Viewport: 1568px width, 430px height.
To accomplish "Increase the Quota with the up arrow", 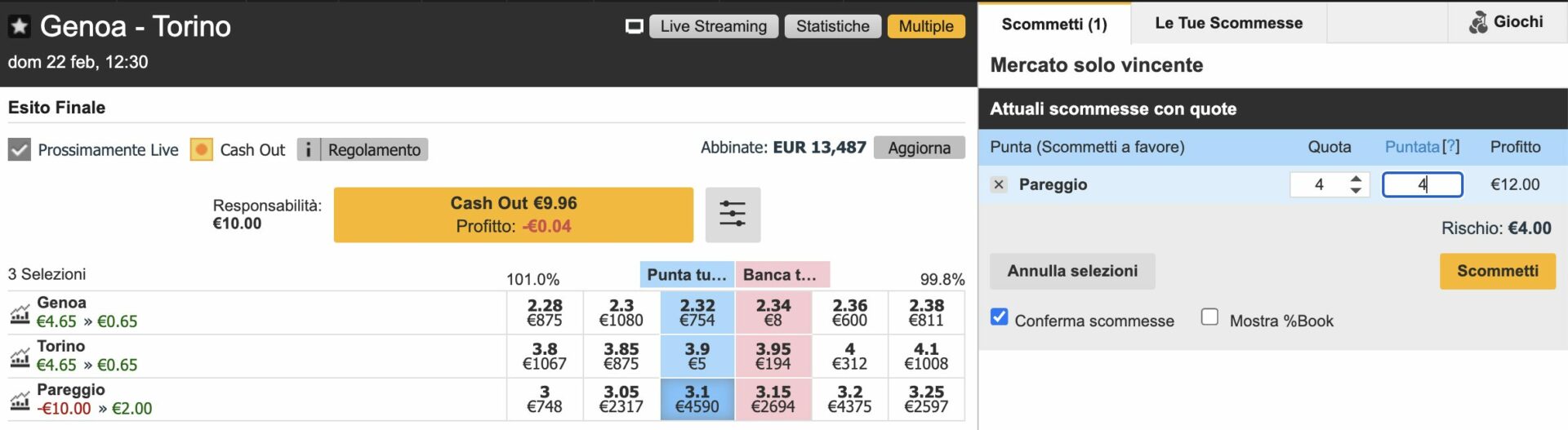I will [x=1356, y=178].
